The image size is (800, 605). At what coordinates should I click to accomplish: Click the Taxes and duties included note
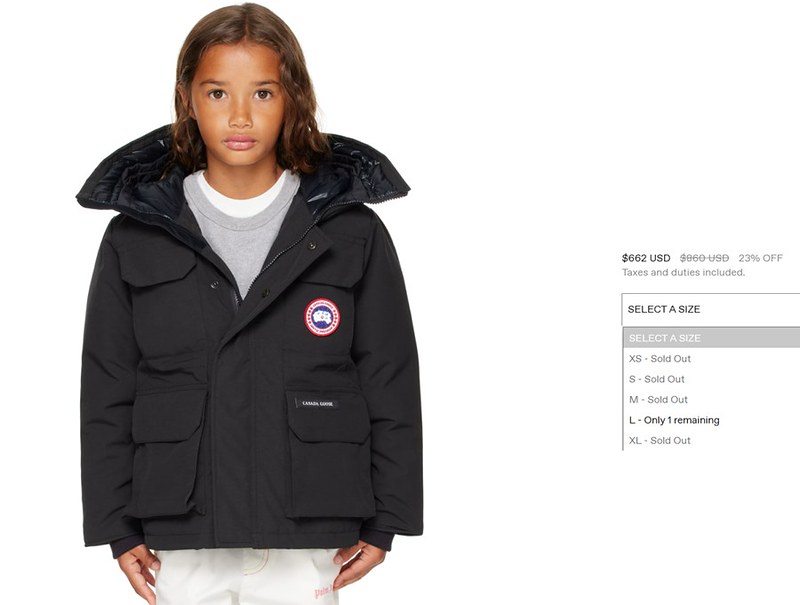(x=683, y=272)
